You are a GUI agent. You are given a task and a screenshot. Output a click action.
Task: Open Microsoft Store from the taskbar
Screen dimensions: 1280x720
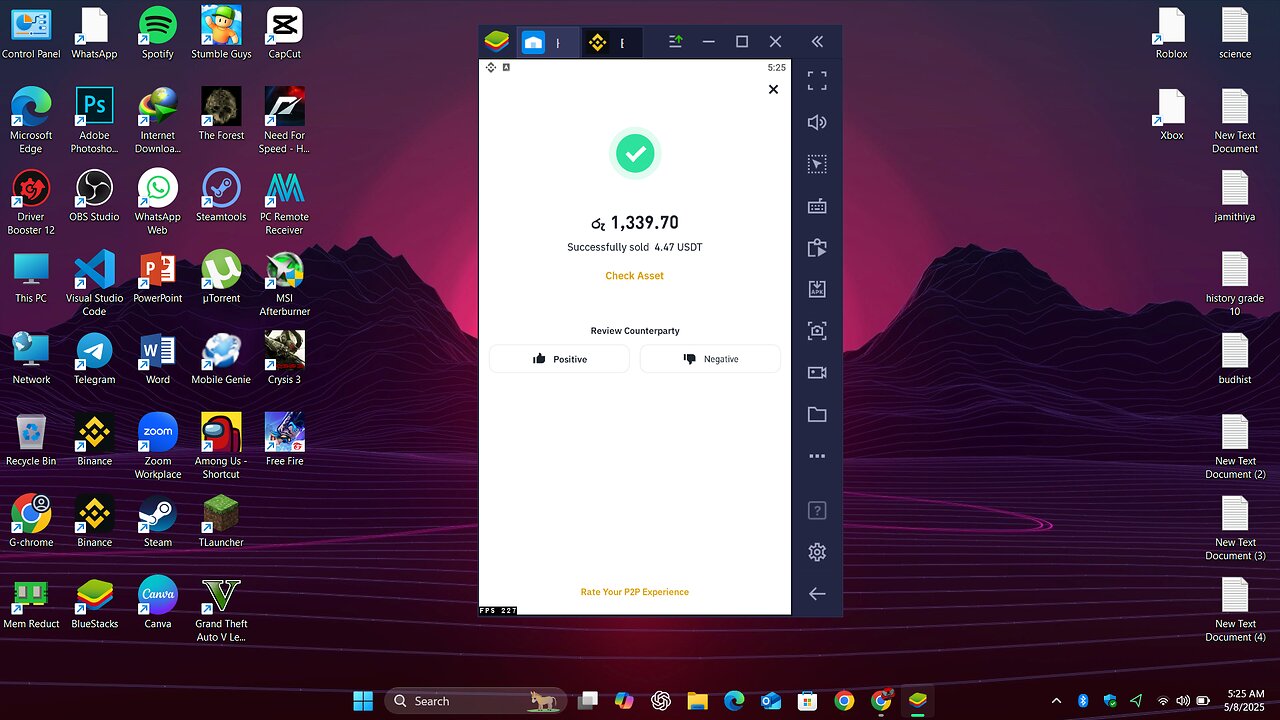(807, 701)
